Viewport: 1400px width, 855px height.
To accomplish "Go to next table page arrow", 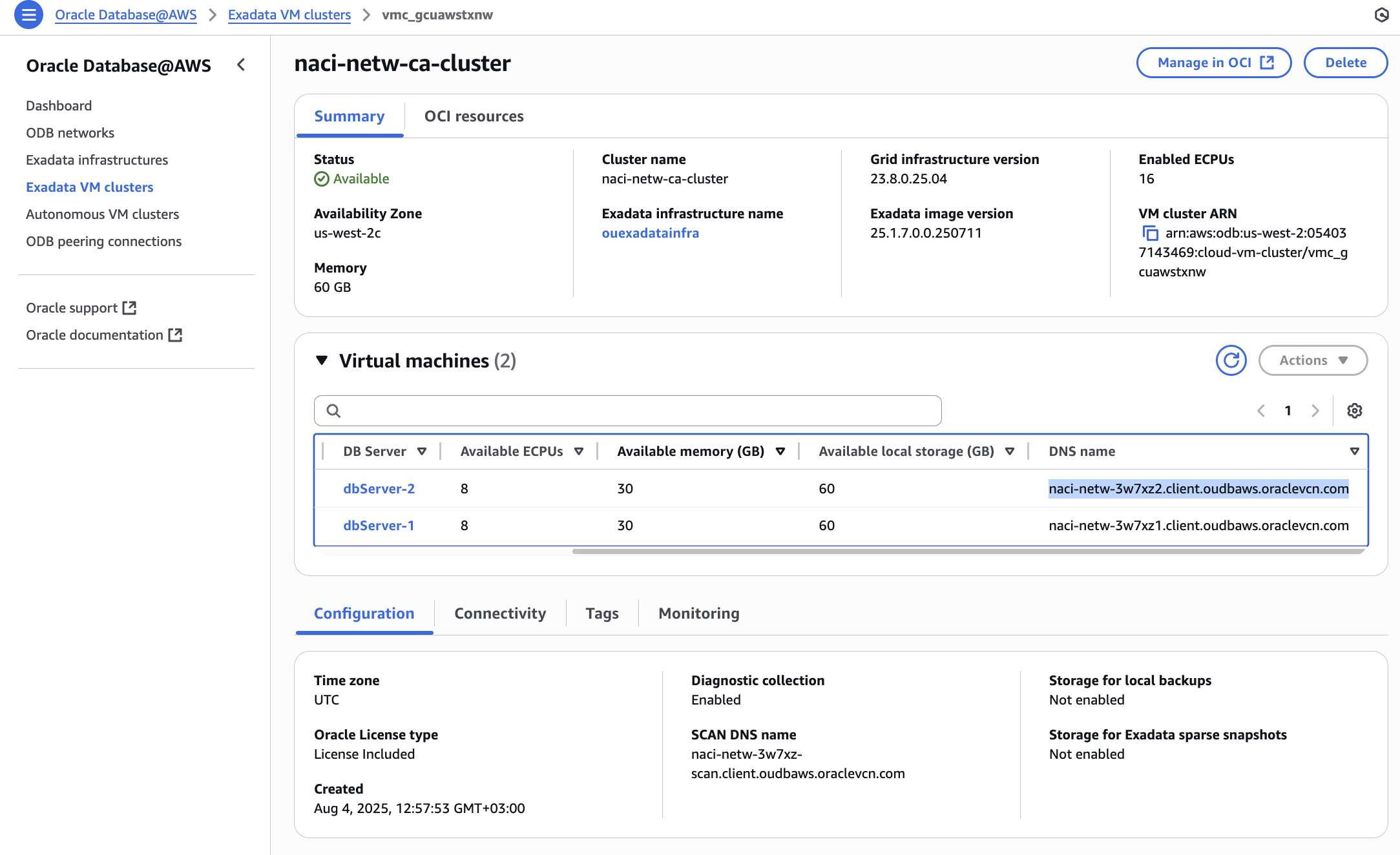I will (1315, 411).
